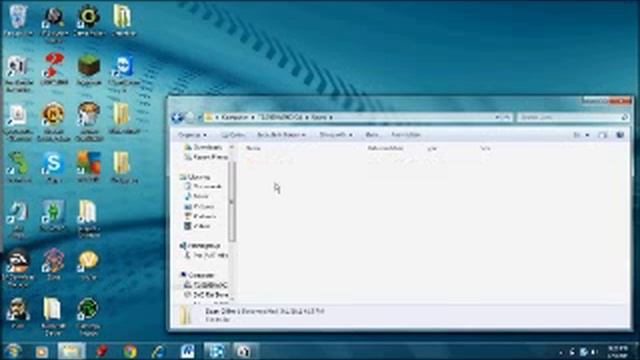Click the Open button in Explorer toolbar

[233, 135]
